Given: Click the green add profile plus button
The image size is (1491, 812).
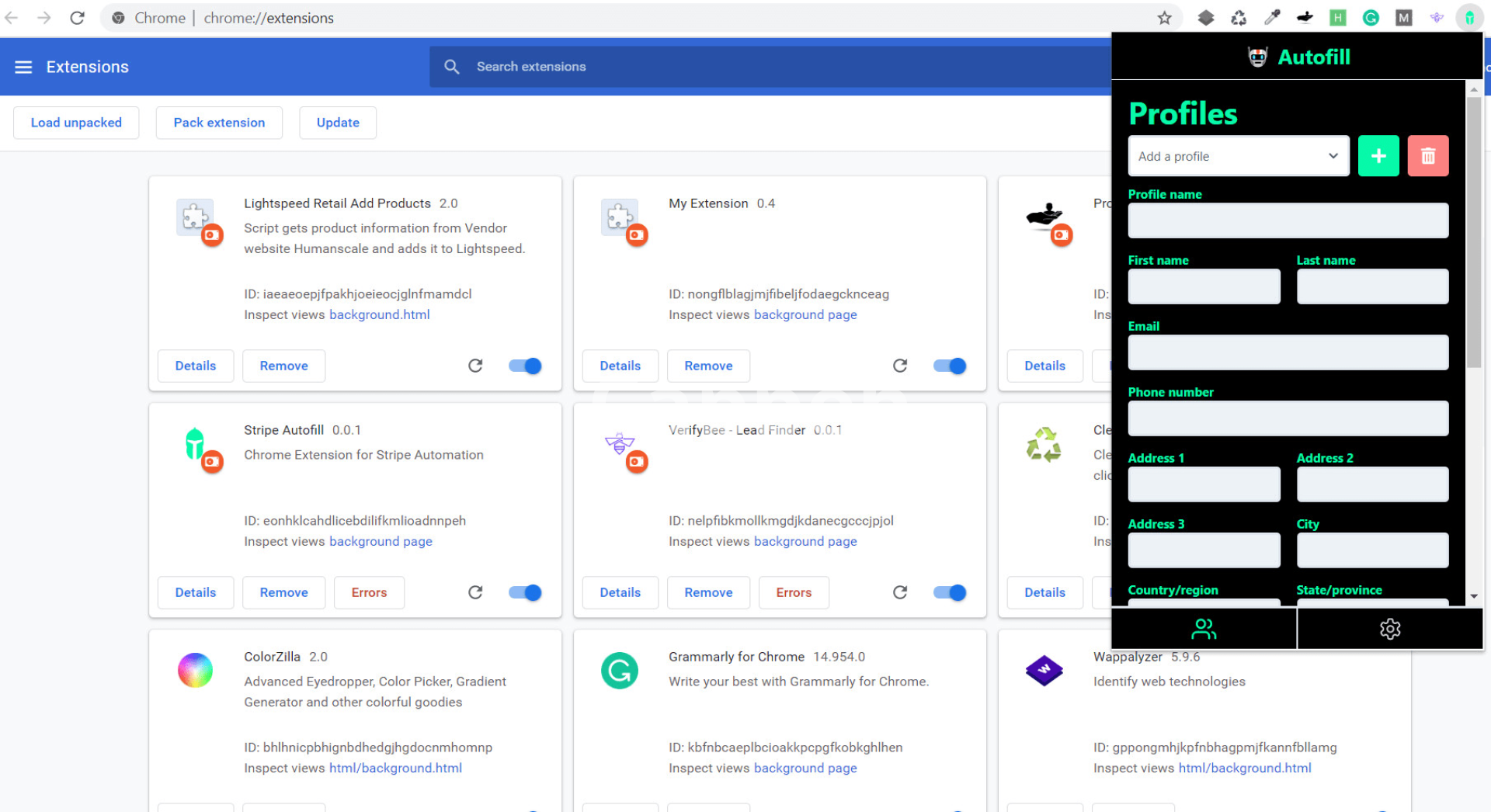Looking at the screenshot, I should 1378,156.
